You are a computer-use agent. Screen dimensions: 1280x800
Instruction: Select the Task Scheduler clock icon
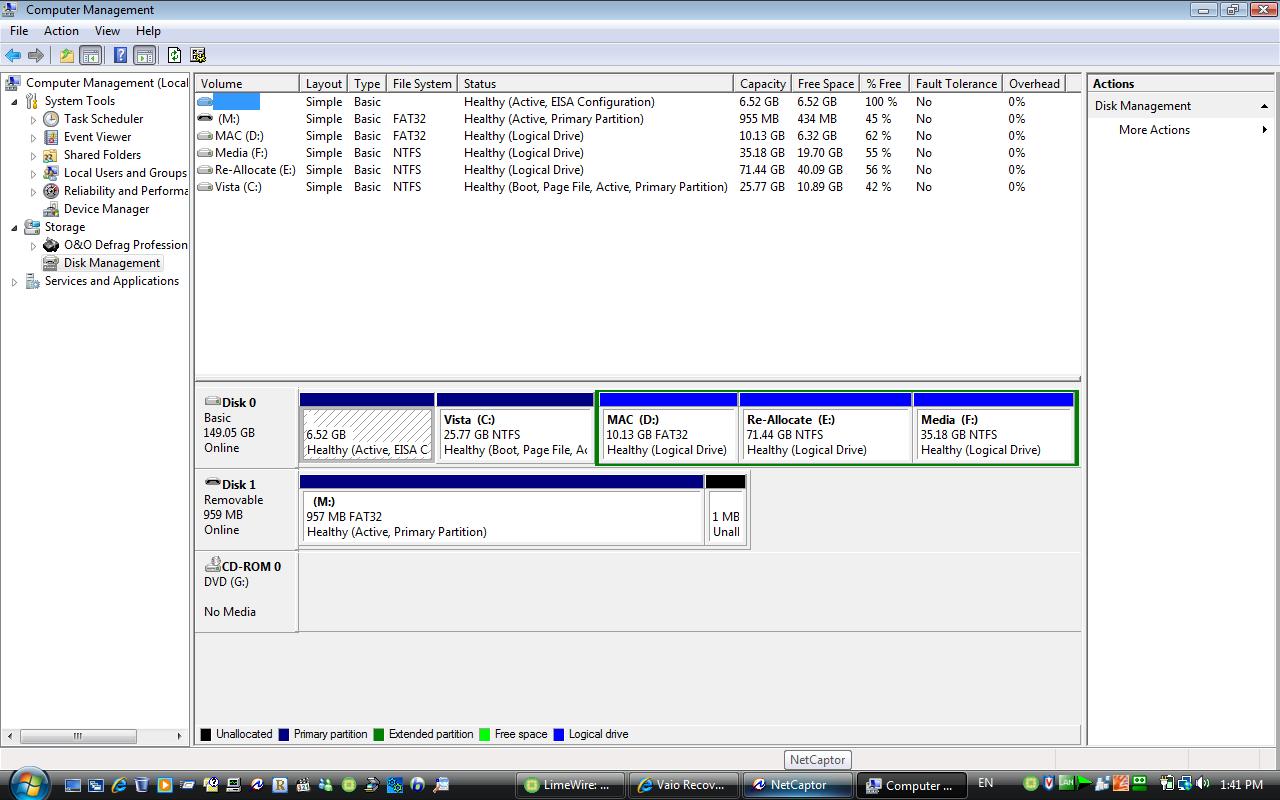(51, 119)
